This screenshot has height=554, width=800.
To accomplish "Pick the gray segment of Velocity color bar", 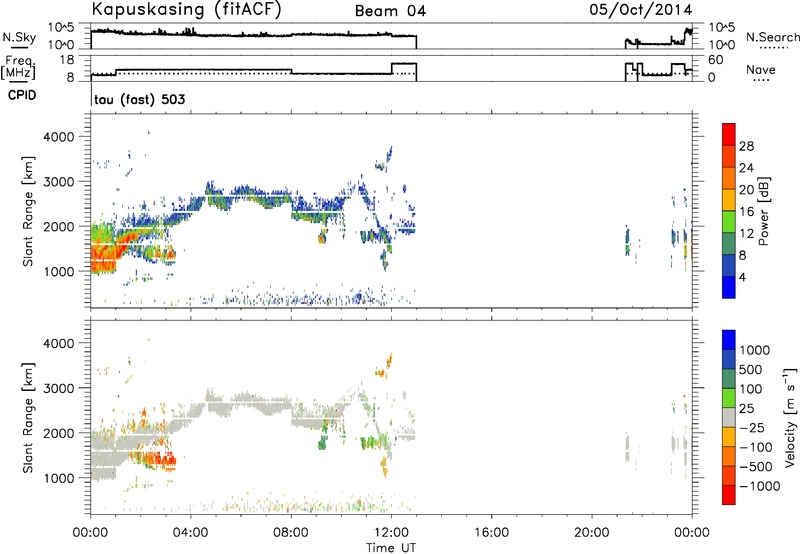I will click(x=729, y=417).
